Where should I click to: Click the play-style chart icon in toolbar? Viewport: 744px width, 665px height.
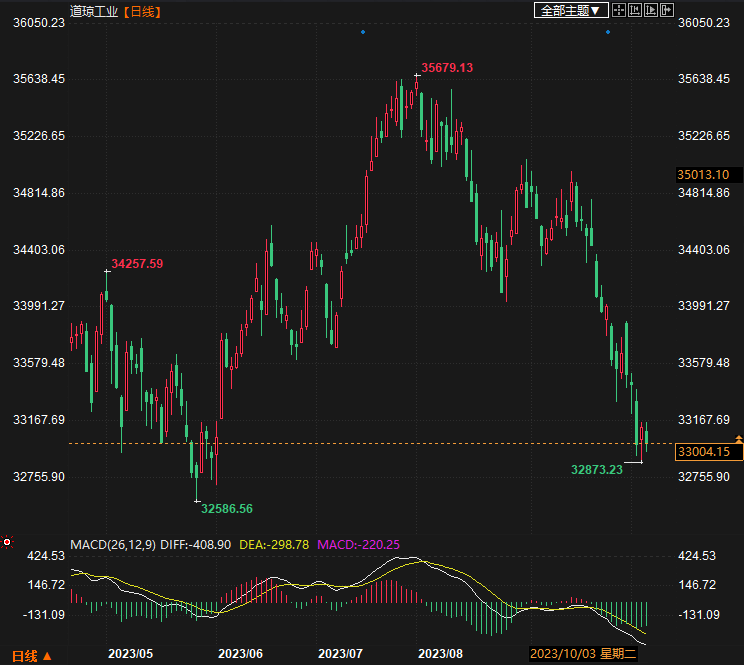(x=652, y=10)
